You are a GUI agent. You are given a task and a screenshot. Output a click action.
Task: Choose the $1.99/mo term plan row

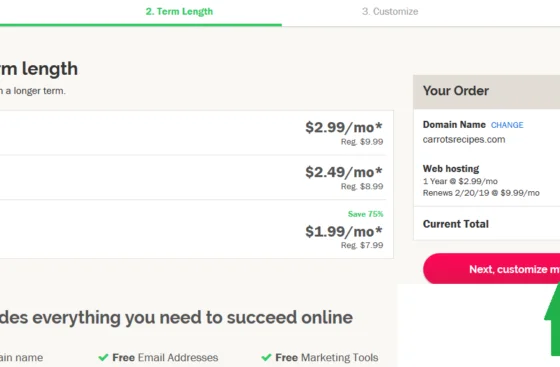point(196,229)
